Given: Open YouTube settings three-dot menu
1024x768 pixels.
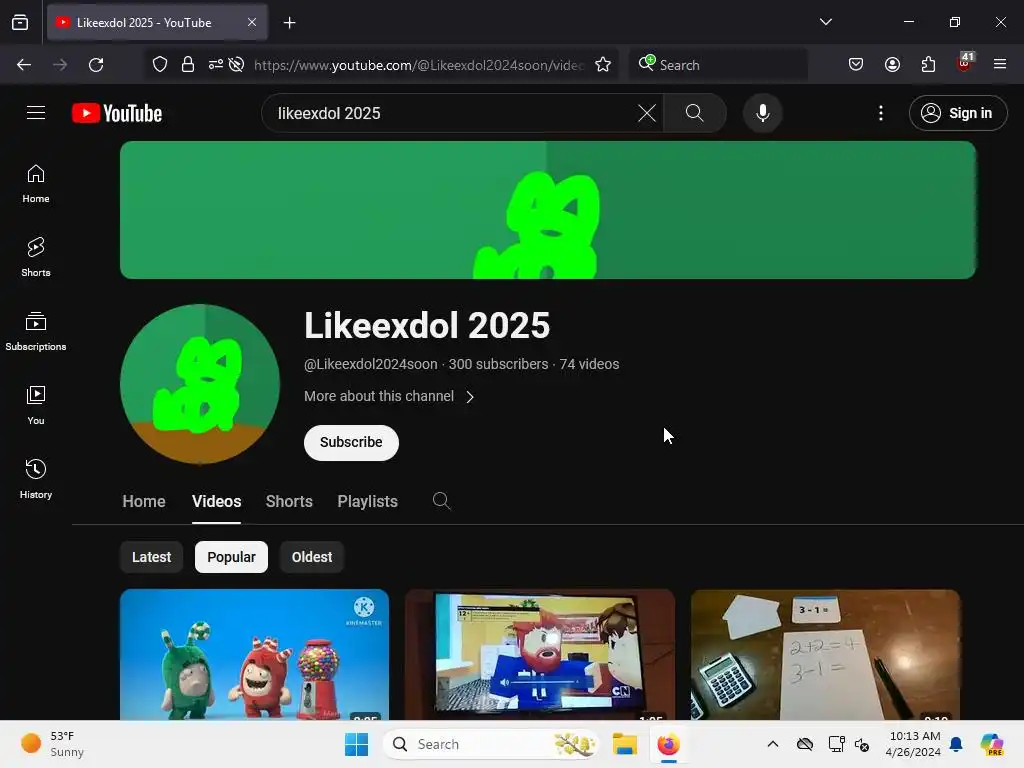Looking at the screenshot, I should coord(880,113).
